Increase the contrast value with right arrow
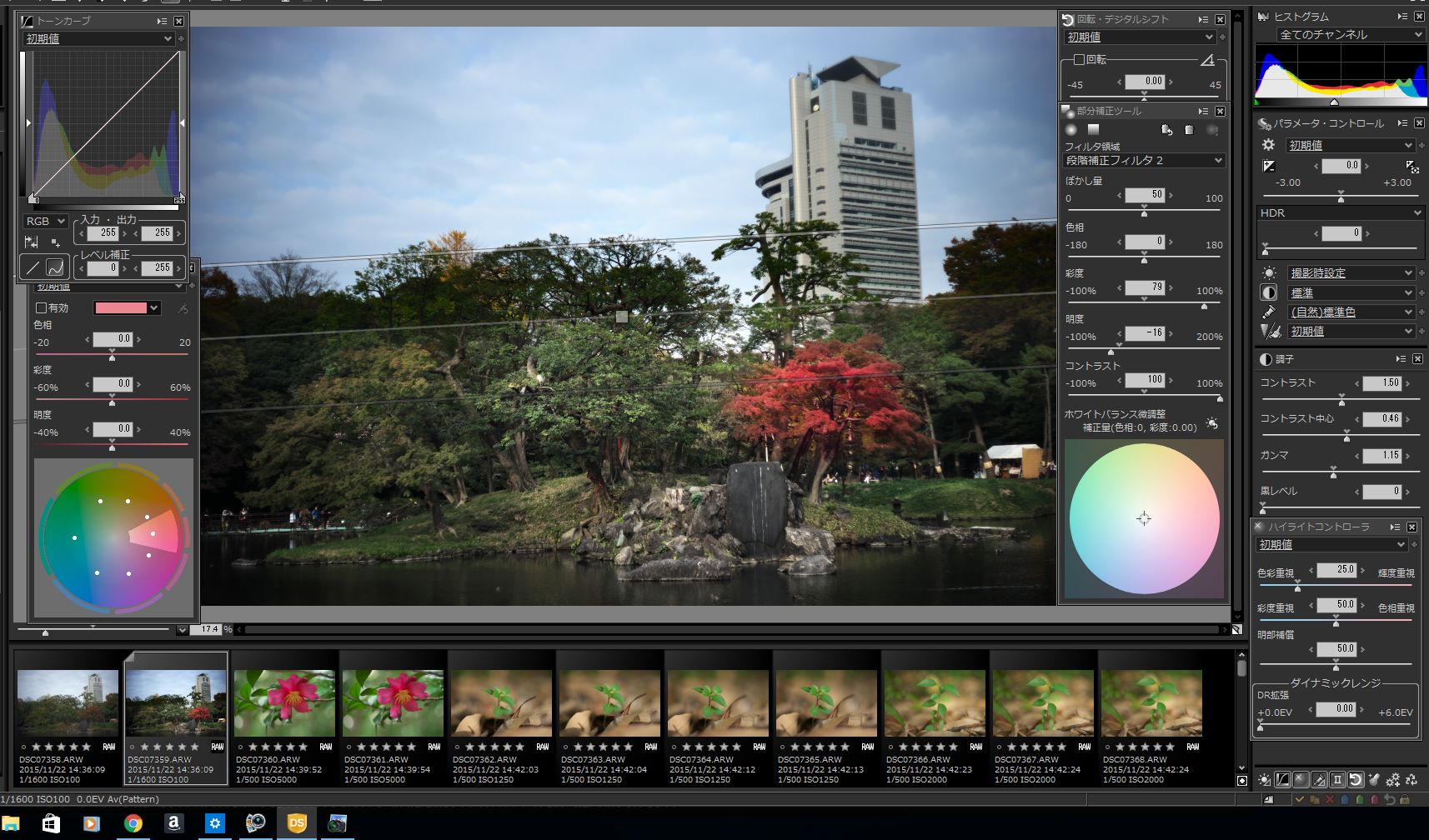 (1408, 383)
